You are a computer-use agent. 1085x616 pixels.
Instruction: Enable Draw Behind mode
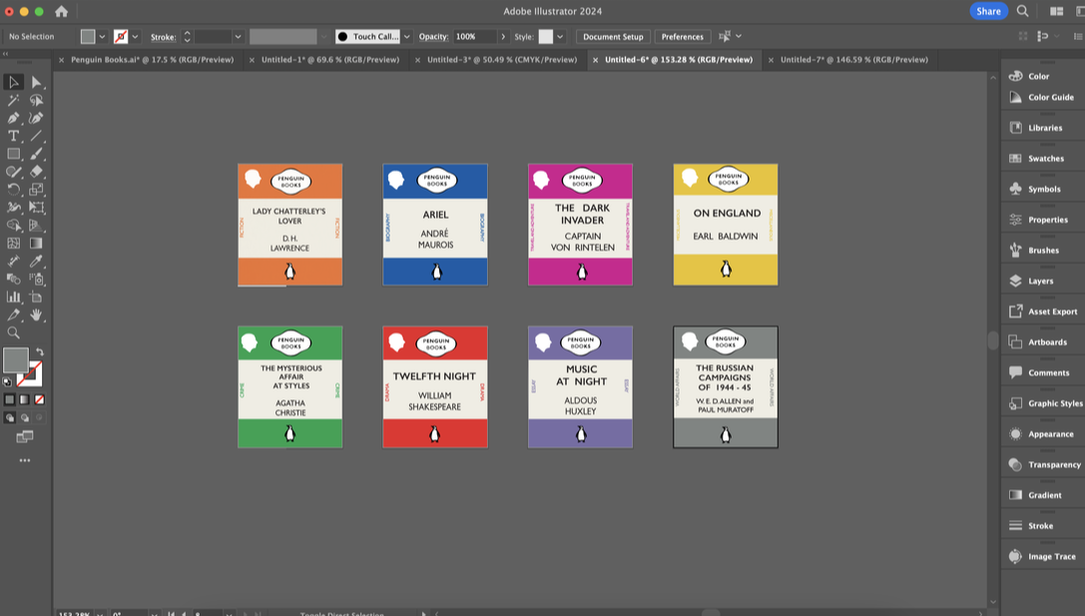pyautogui.click(x=24, y=418)
